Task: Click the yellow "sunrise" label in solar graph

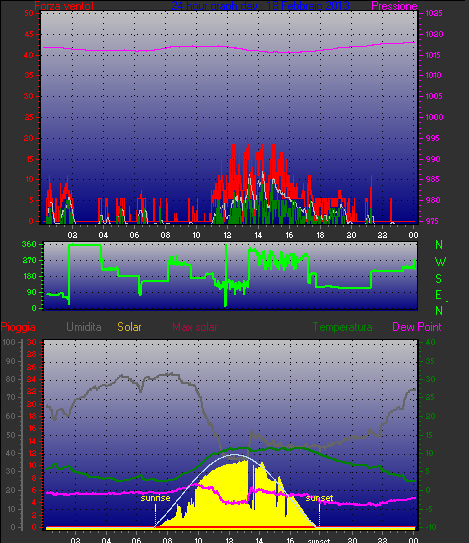Action: [x=155, y=498]
